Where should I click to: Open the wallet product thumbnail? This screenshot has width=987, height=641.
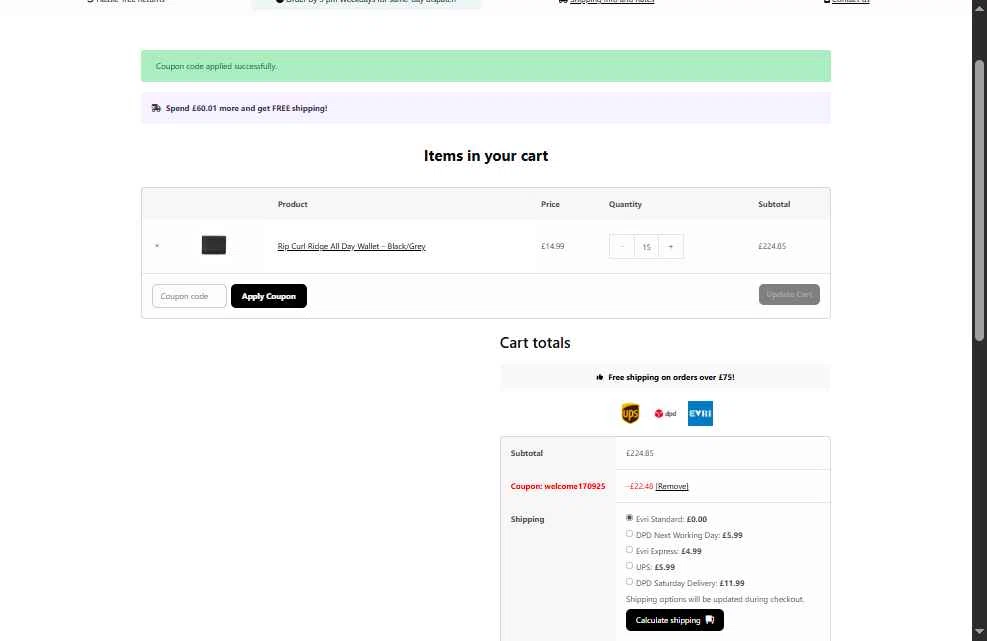coord(213,245)
